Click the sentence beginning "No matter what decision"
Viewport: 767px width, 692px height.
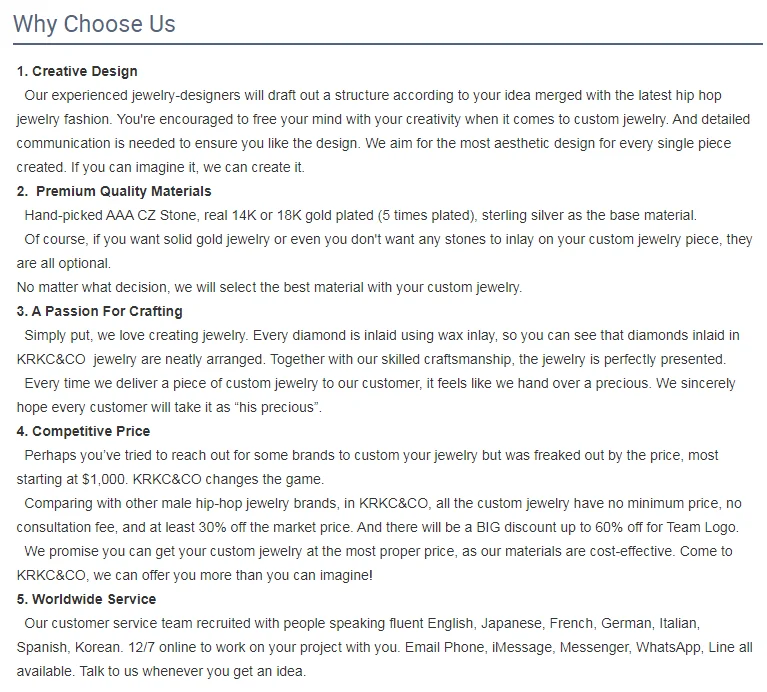click(269, 287)
